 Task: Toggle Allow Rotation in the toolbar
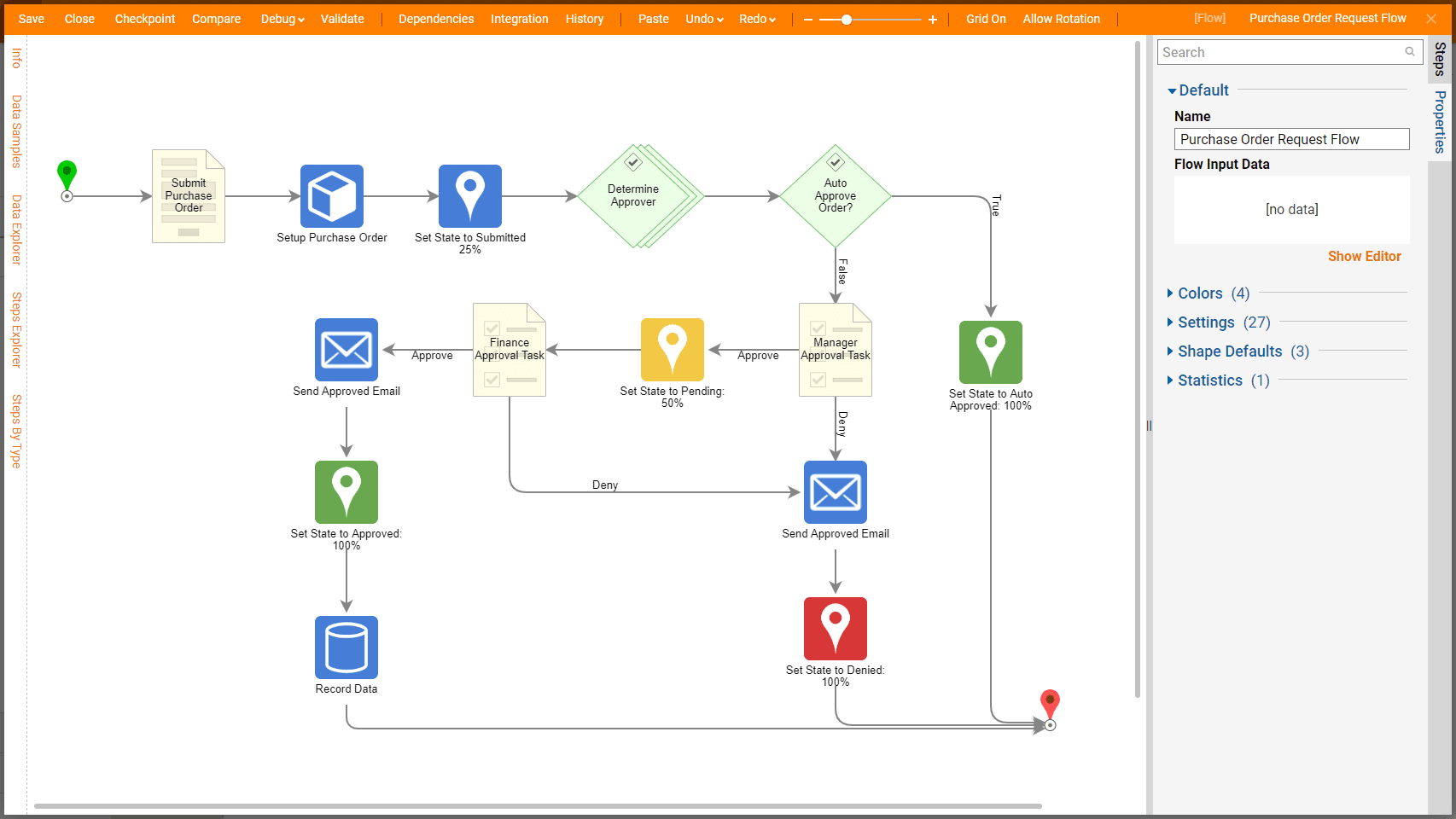coord(1062,19)
